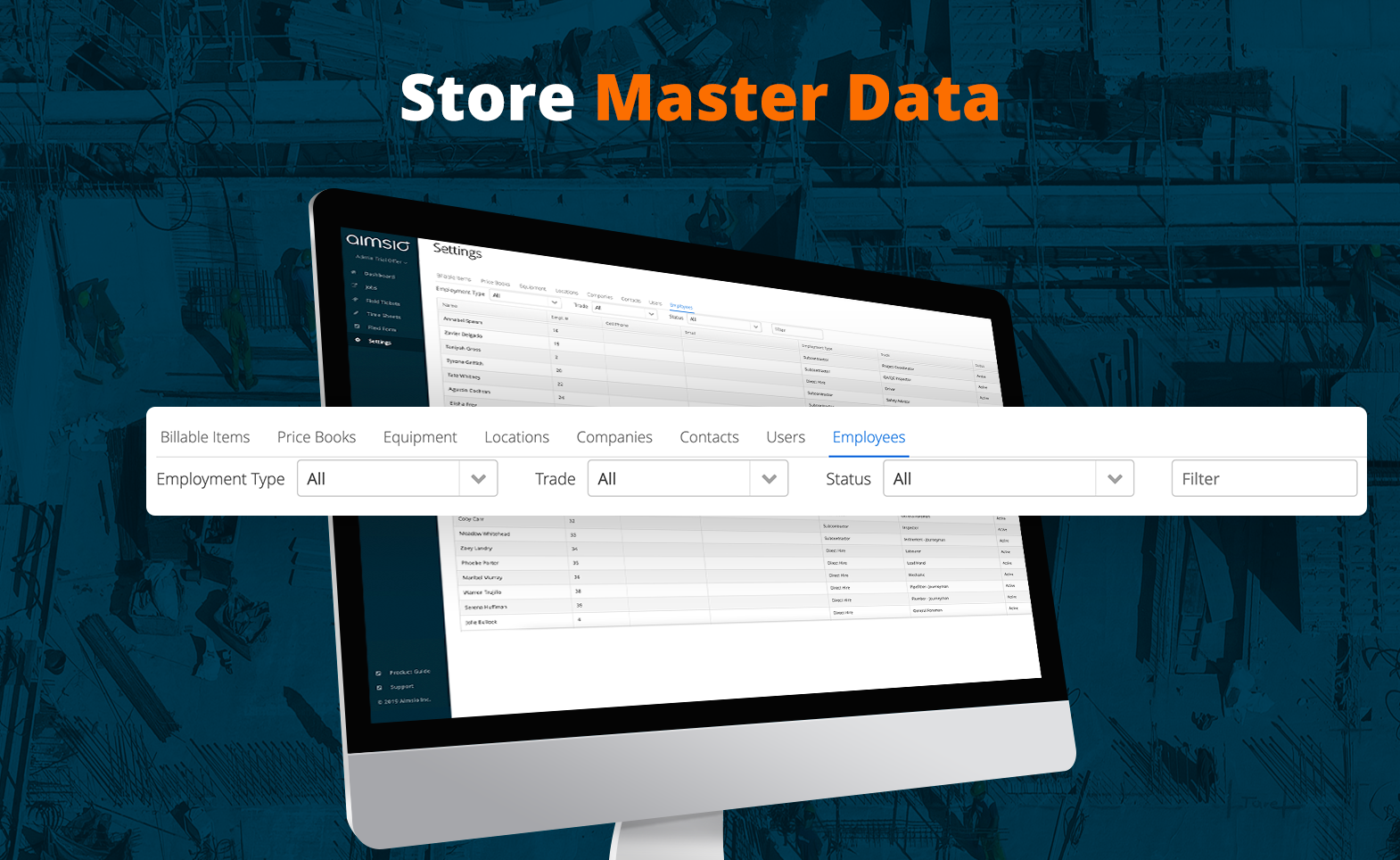Select the Tate Whitney name cell
1400x860 pixels.
[x=465, y=376]
